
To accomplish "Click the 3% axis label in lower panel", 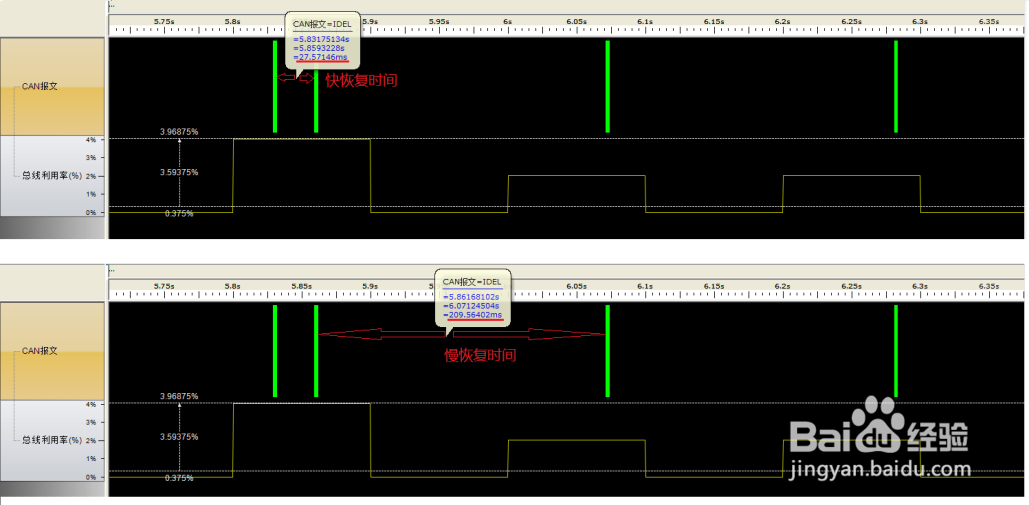I will coord(91,422).
